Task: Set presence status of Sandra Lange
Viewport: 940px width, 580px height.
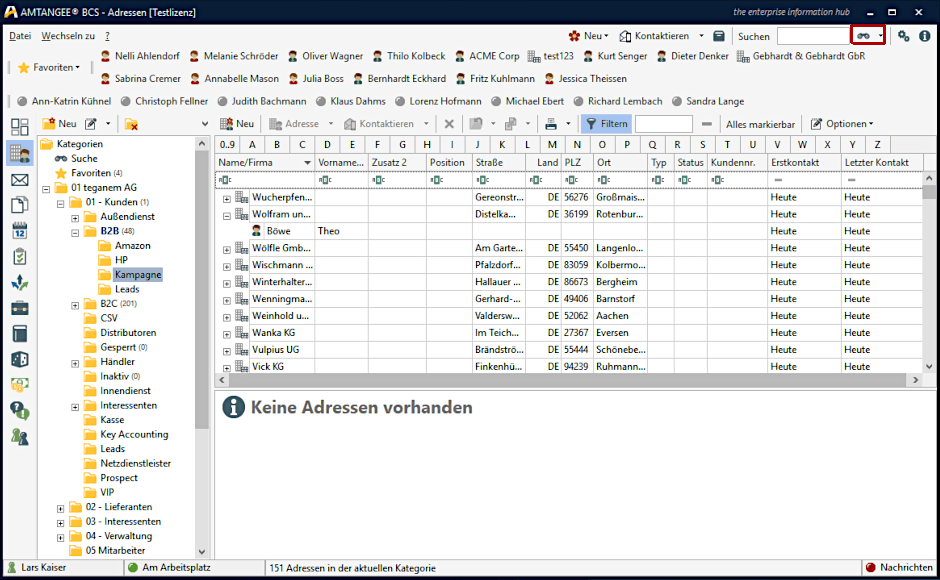Action: click(x=678, y=101)
